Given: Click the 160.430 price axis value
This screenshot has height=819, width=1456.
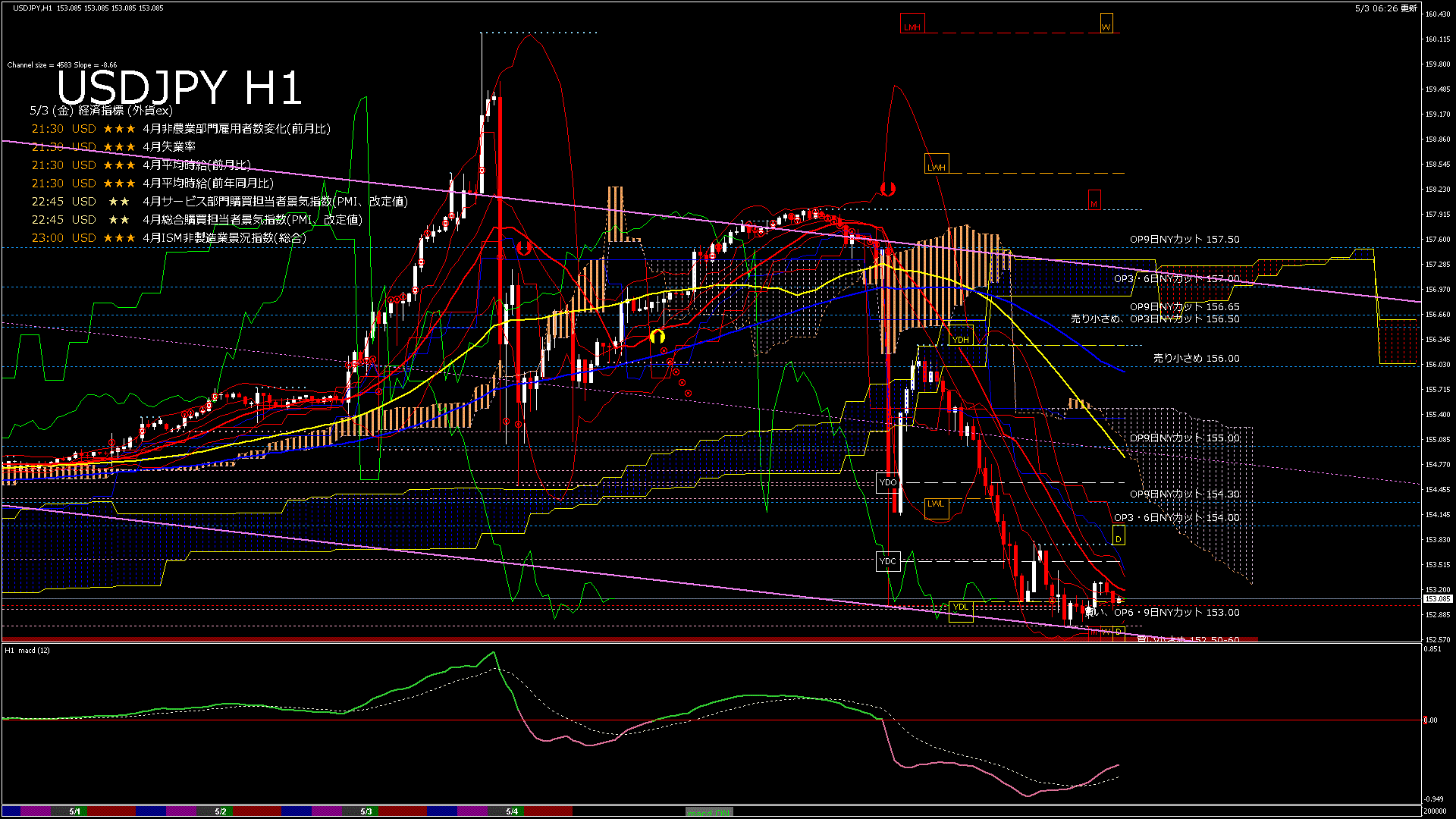Looking at the screenshot, I should [x=1438, y=14].
